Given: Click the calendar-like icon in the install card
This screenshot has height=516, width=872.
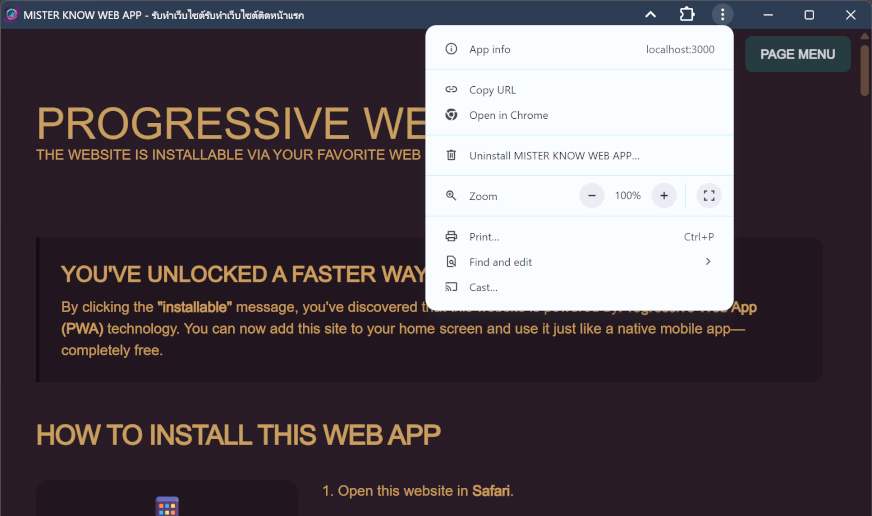Looking at the screenshot, I should [x=167, y=505].
